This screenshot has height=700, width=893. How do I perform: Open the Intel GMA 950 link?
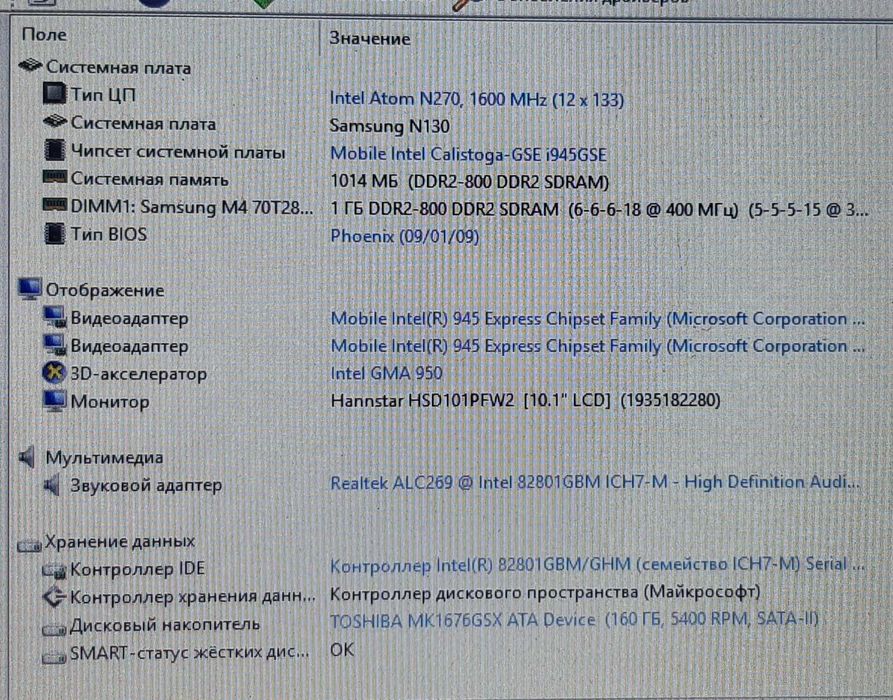tap(386, 373)
